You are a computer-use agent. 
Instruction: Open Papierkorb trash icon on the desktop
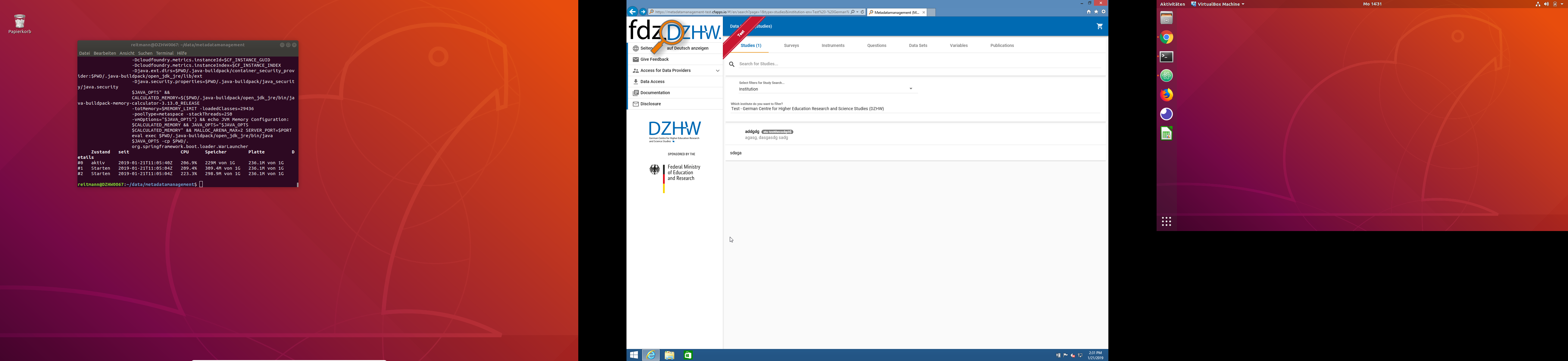[x=20, y=24]
